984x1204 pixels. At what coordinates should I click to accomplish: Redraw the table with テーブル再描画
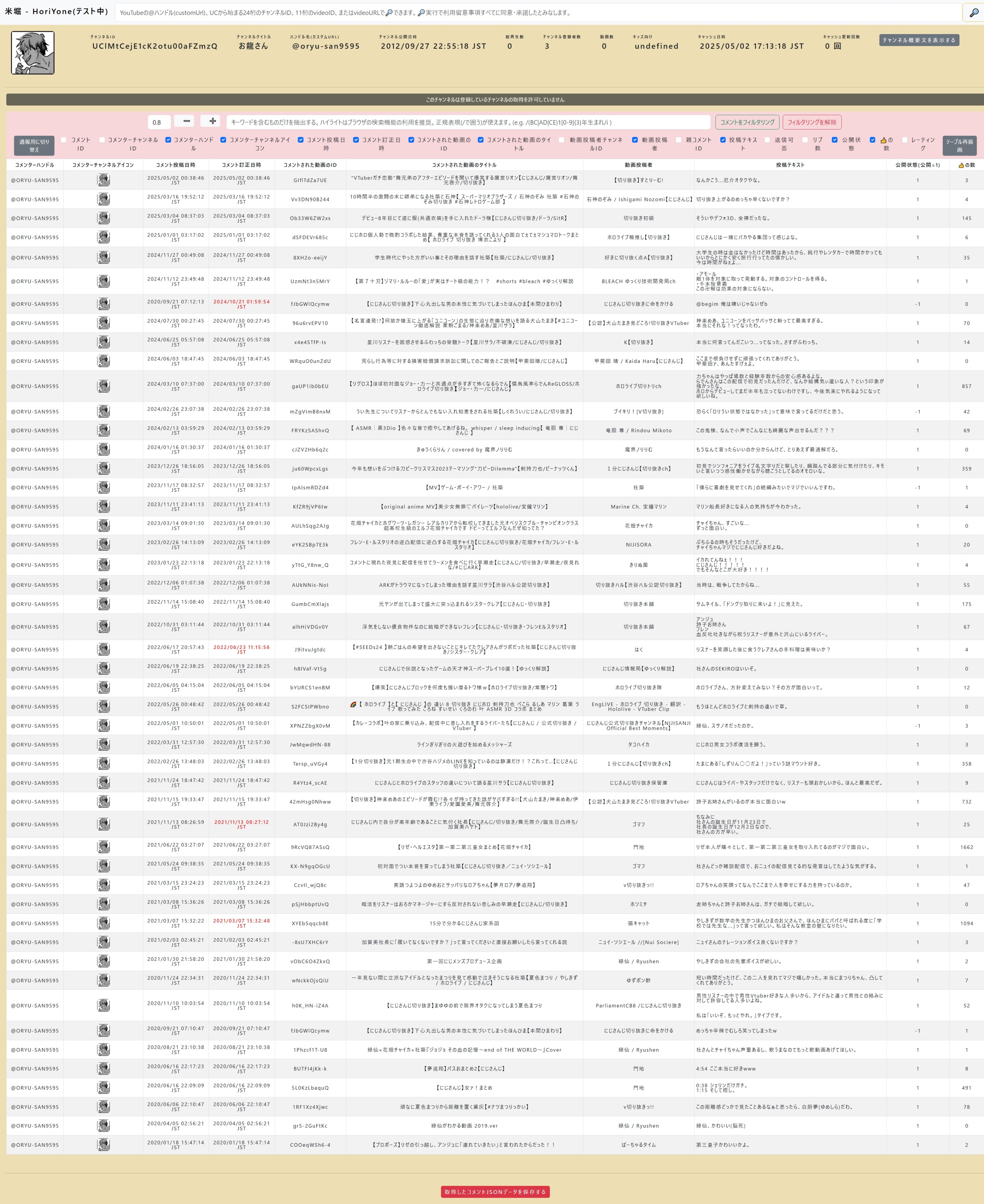click(x=959, y=146)
